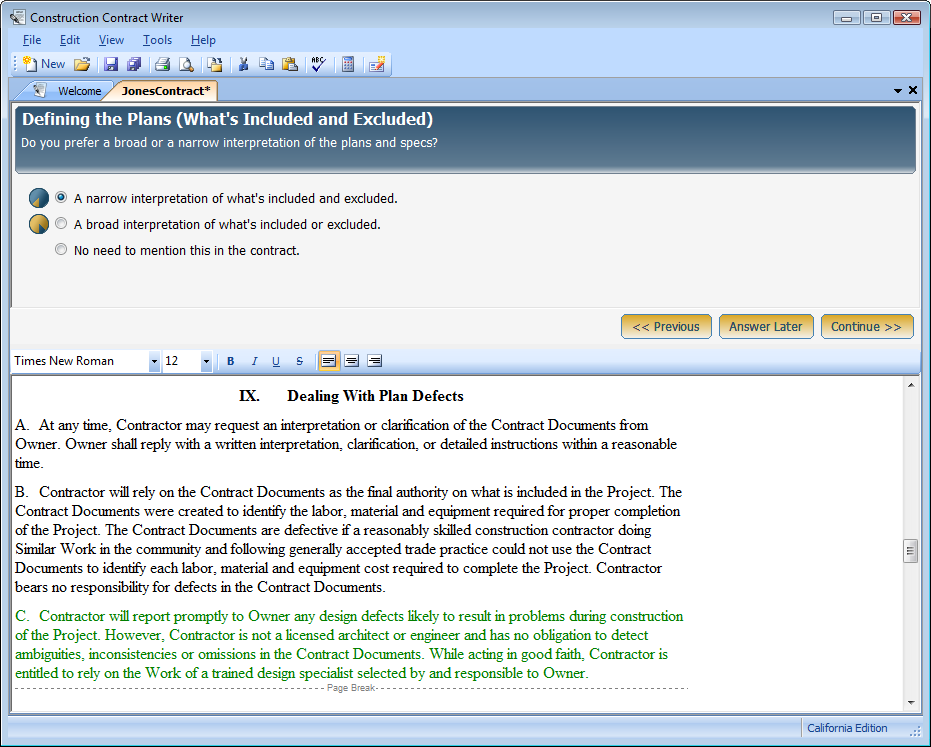Open the File menu
This screenshot has width=931, height=747.
click(x=31, y=40)
